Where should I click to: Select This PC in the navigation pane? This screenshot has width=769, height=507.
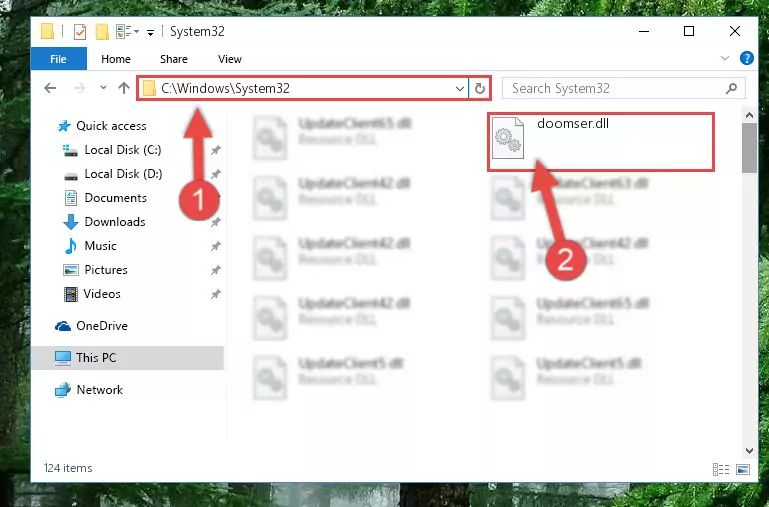click(x=128, y=358)
